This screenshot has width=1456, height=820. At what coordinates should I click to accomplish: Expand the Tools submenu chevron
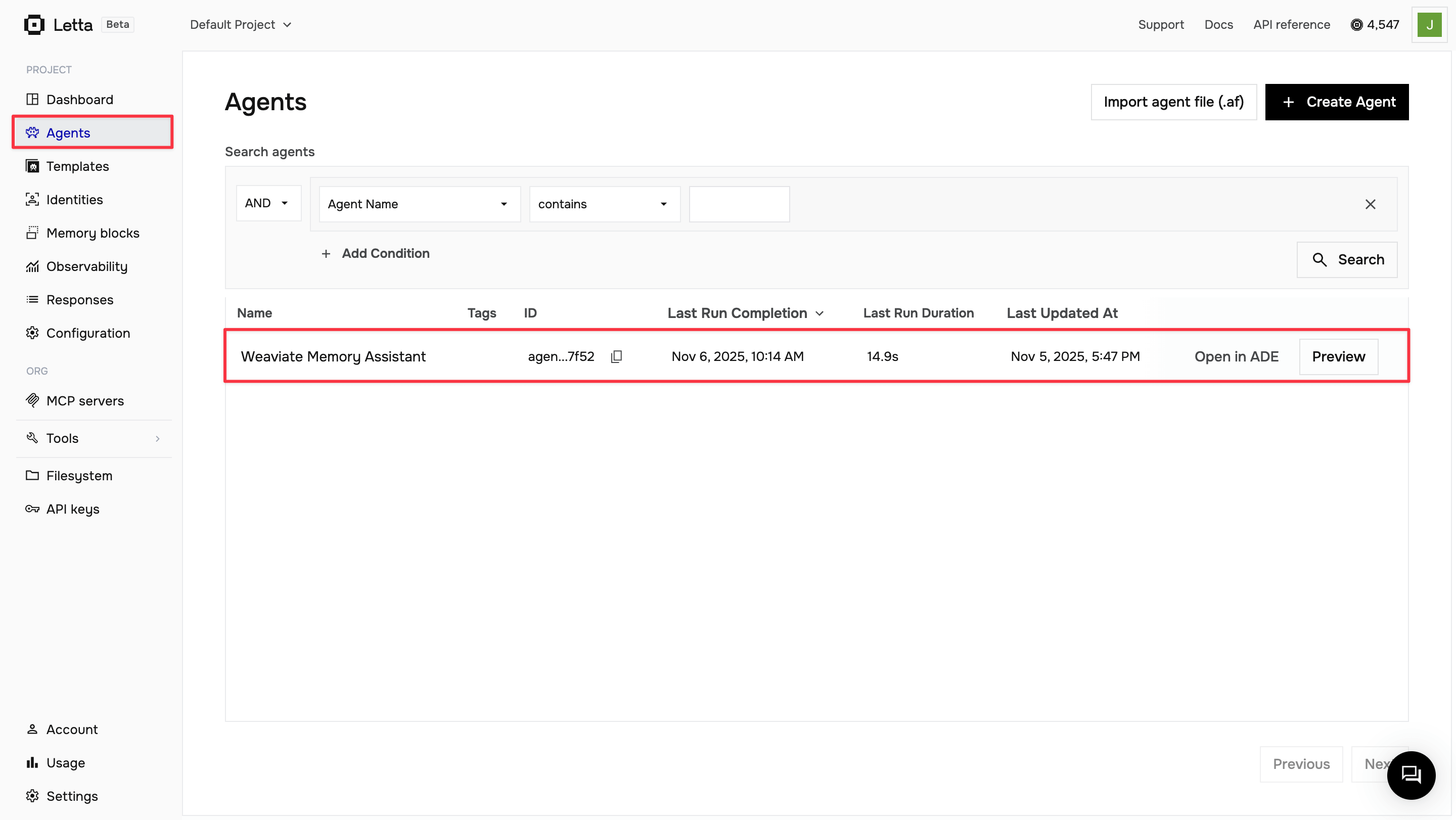click(157, 438)
